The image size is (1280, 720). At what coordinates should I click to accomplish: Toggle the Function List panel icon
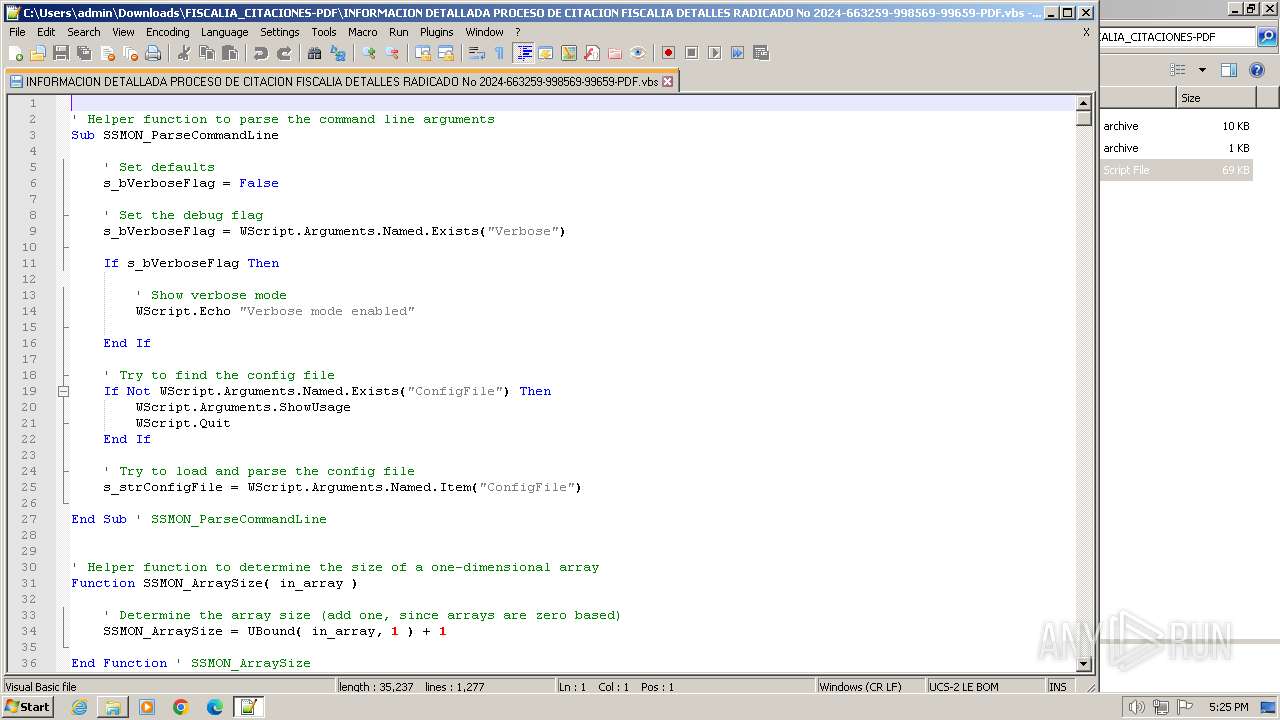[592, 53]
